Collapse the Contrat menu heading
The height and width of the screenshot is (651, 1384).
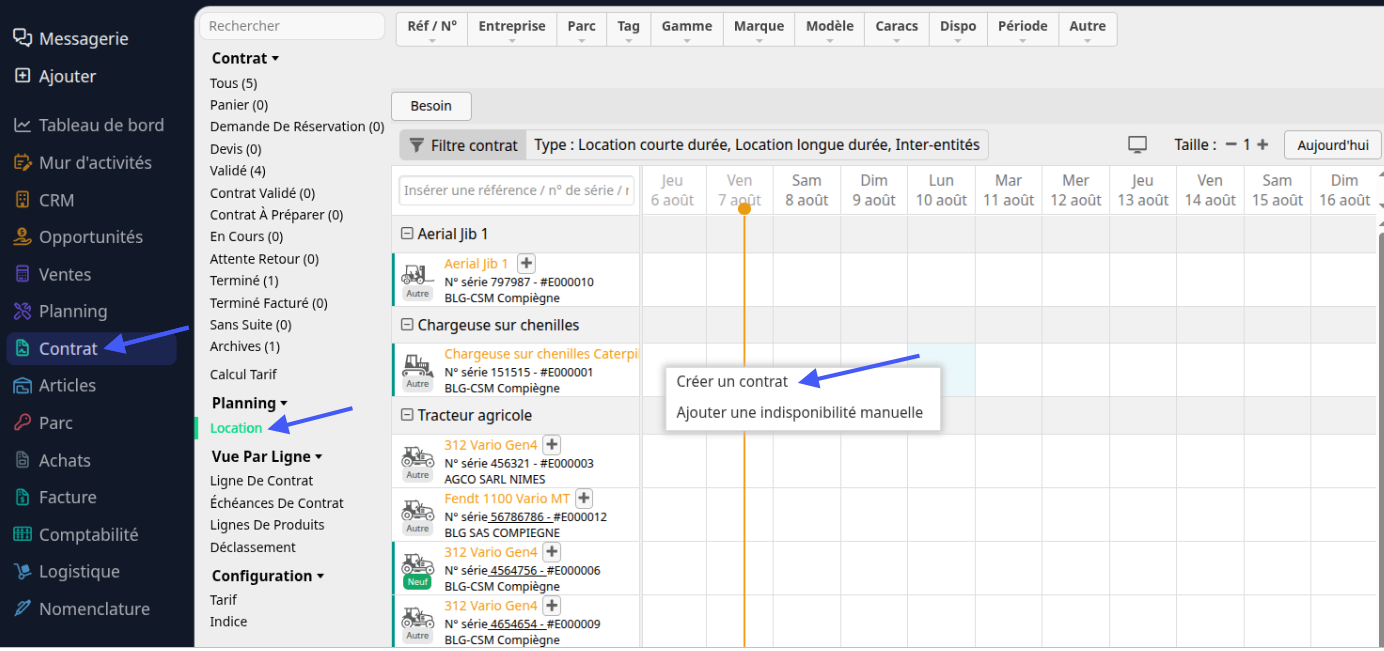pyautogui.click(x=245, y=58)
